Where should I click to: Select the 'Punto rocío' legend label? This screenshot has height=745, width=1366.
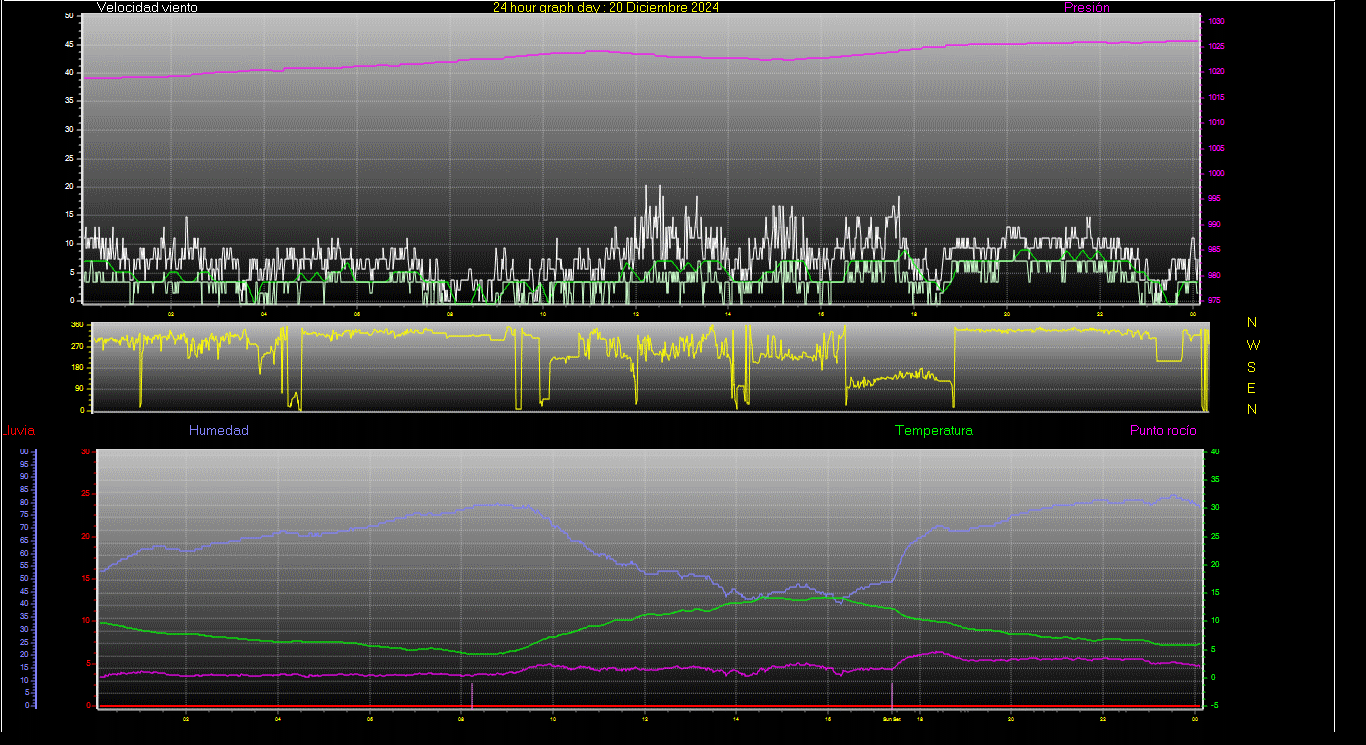point(1163,430)
